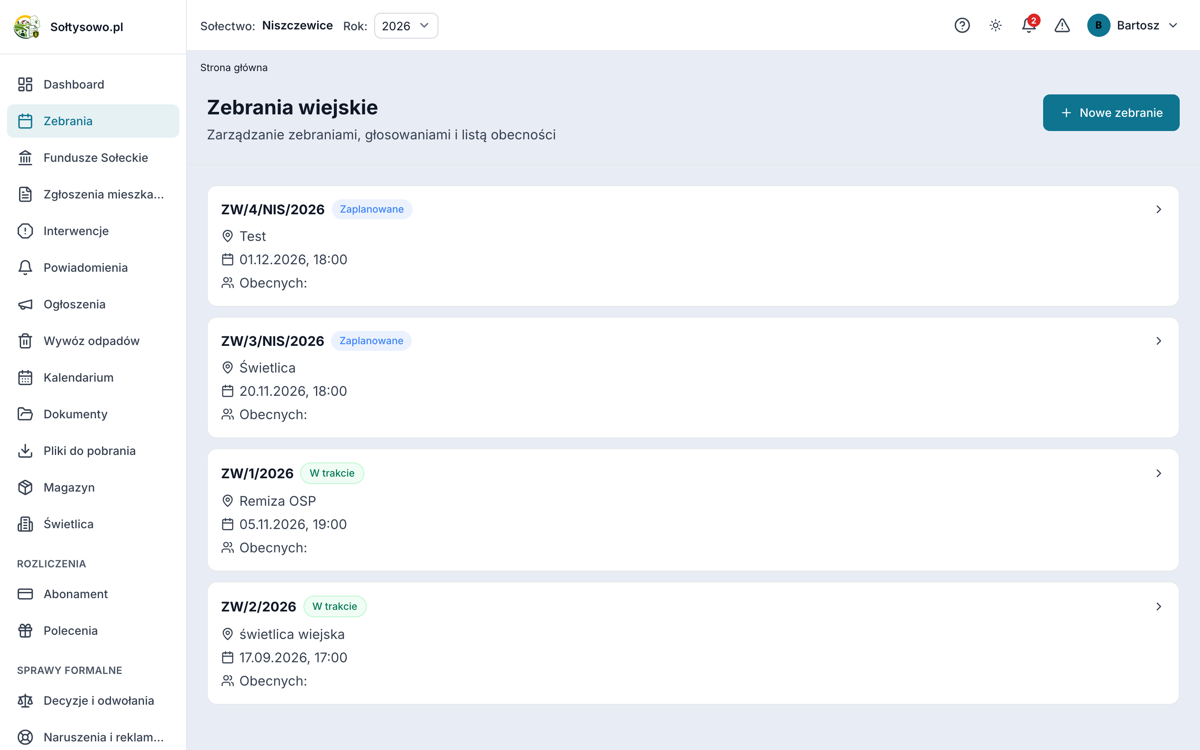The height and width of the screenshot is (750, 1200).
Task: Open the help question mark icon
Action: pos(962,26)
